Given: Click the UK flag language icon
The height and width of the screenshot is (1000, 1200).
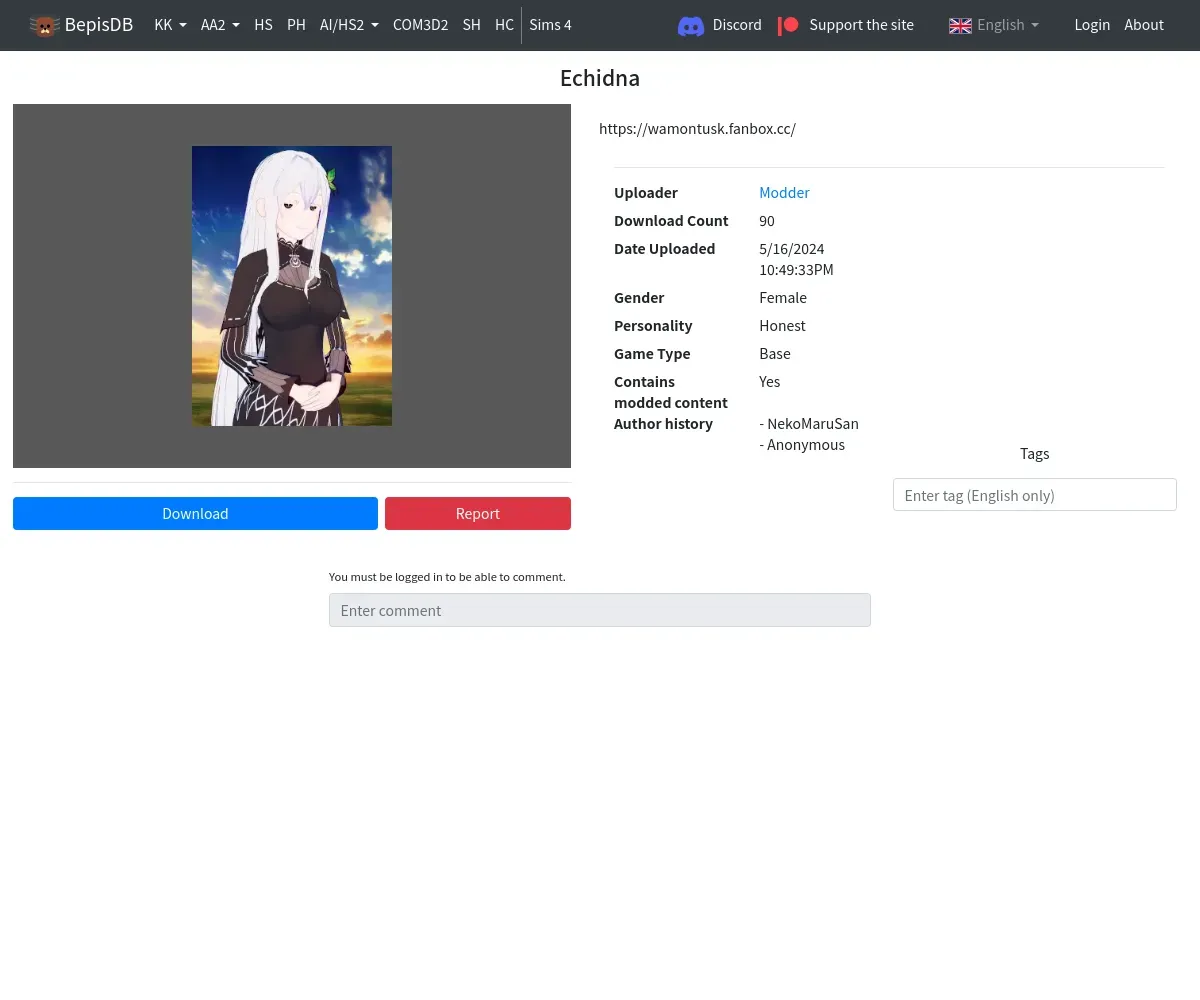Looking at the screenshot, I should click(x=960, y=26).
